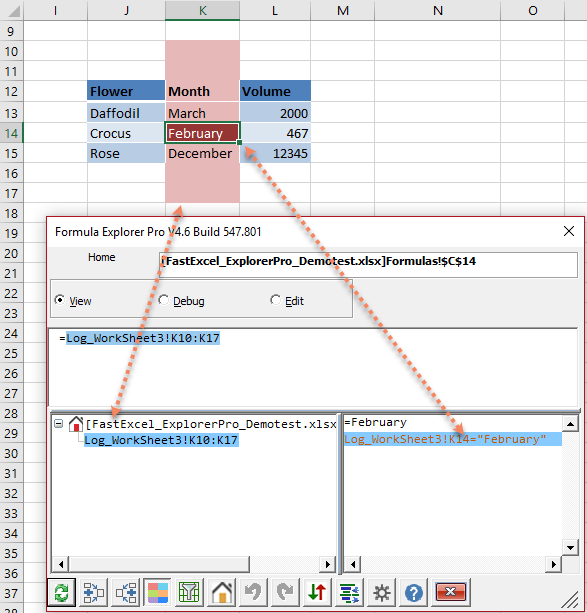587x613 pixels.
Task: Click the Home house toolbar icon
Action: pyautogui.click(x=221, y=593)
